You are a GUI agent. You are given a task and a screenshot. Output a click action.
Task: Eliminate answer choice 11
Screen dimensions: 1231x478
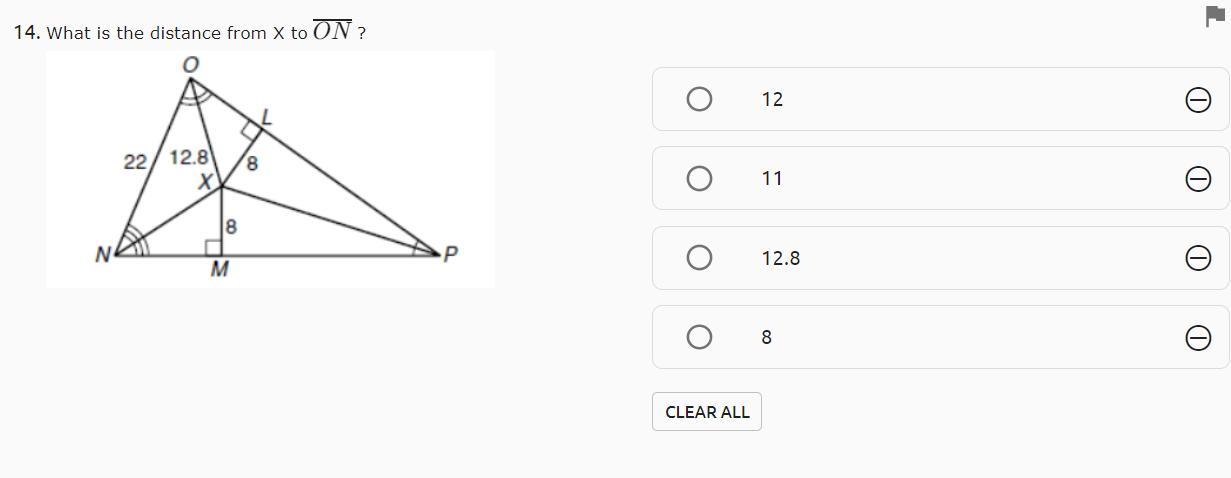(1197, 179)
